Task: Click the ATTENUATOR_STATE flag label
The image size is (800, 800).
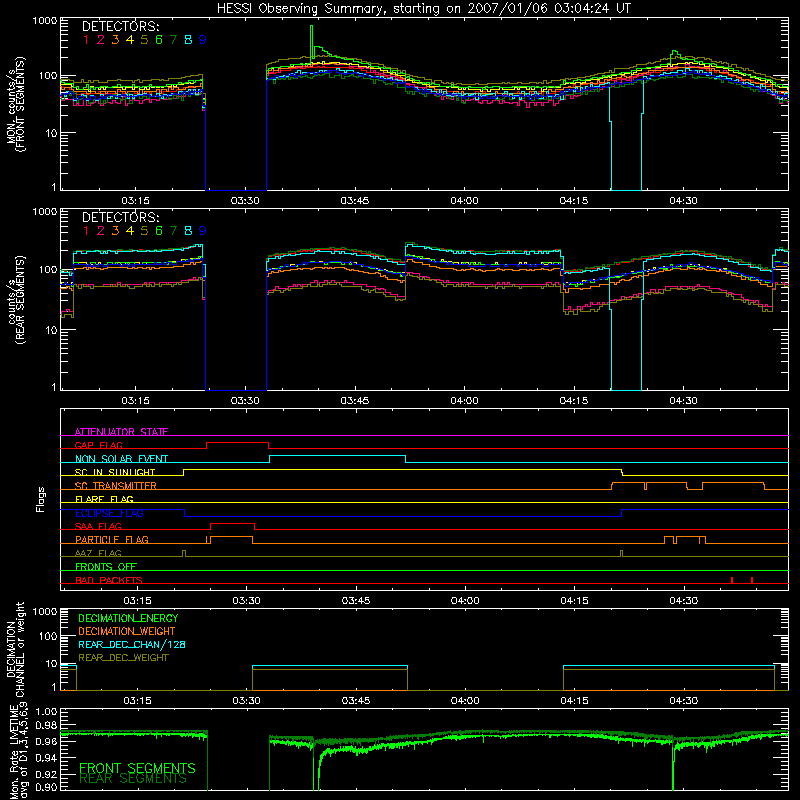Action: click(121, 432)
